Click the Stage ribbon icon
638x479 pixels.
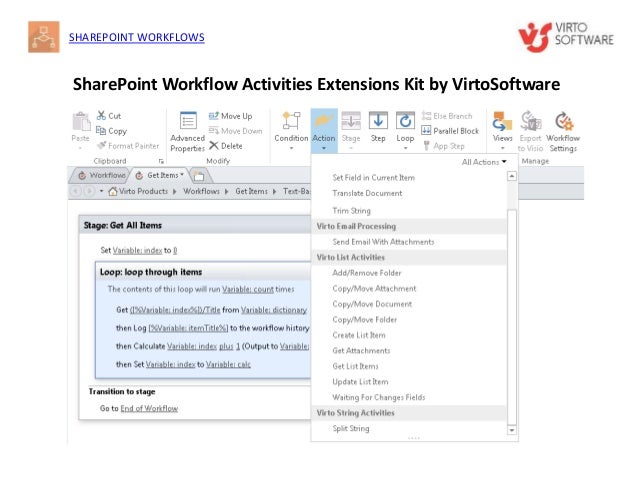point(351,121)
